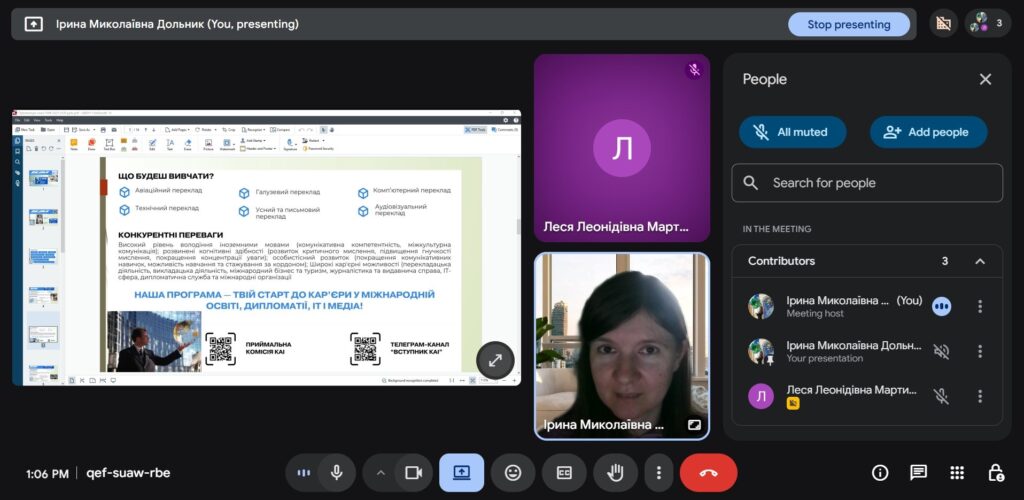
Task: Open the chat panel icon
Action: (918, 473)
